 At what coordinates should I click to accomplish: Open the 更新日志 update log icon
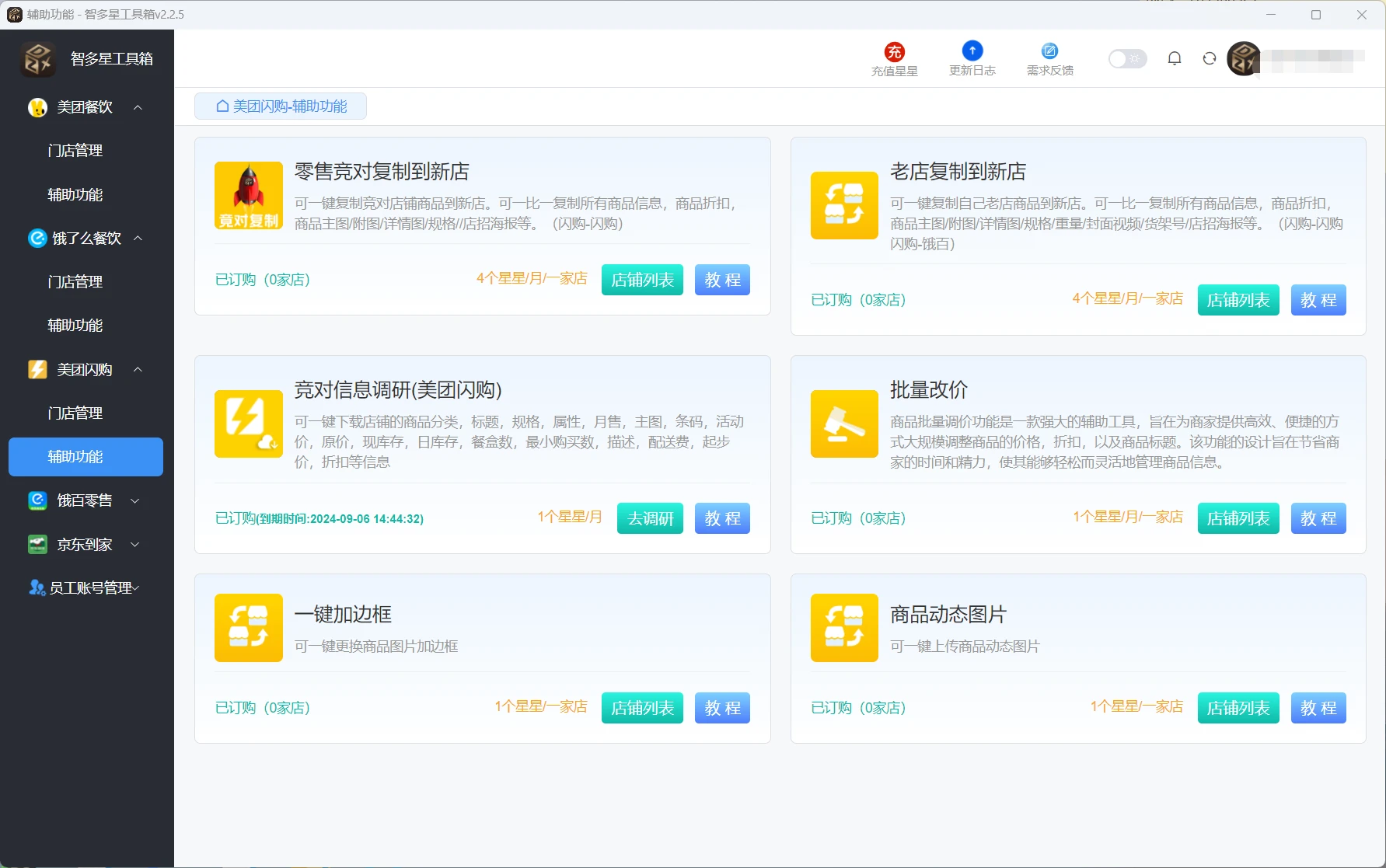972,51
